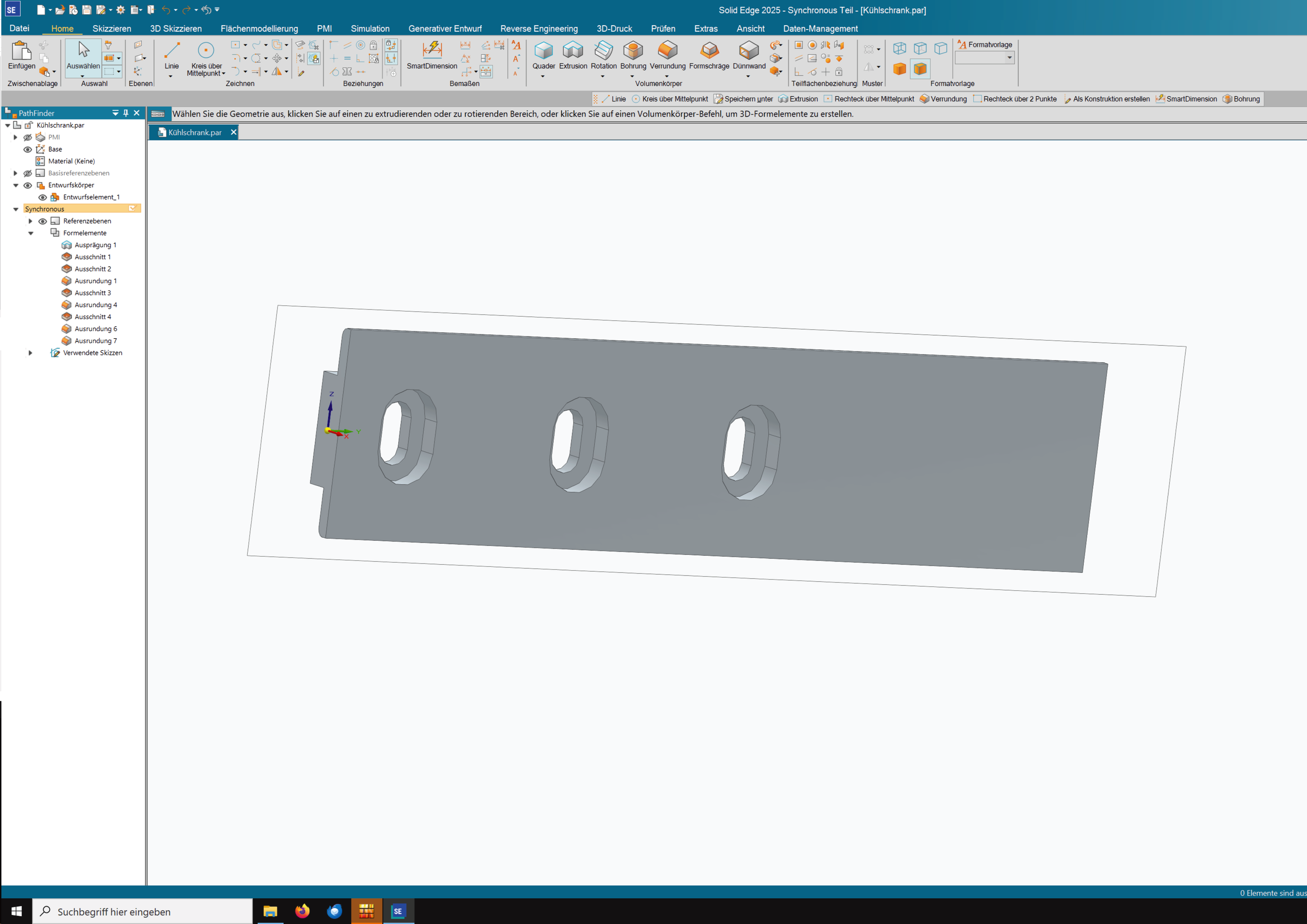Click the Windows Start button

tap(16, 911)
